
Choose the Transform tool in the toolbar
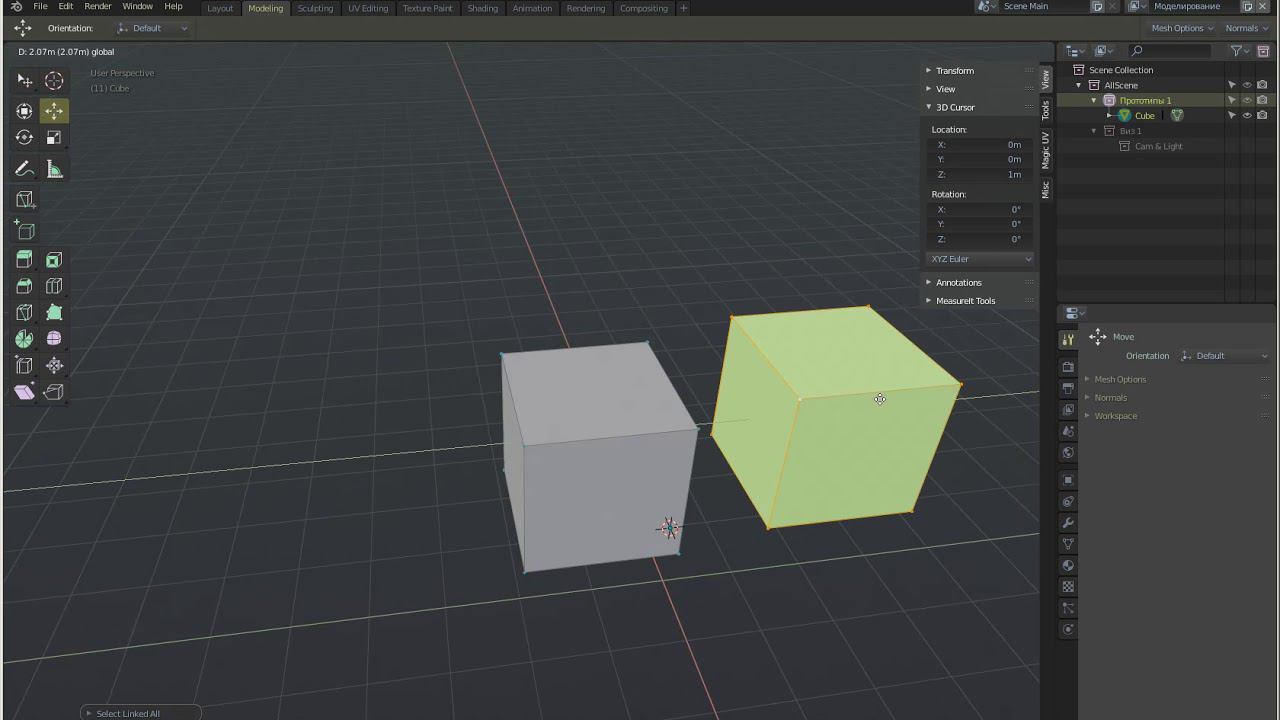(x=24, y=111)
